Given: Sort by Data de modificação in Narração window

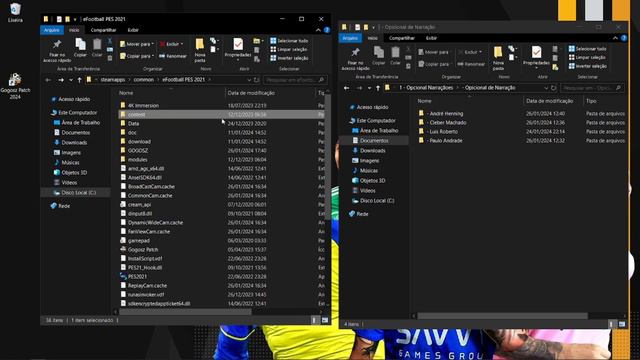Looking at the screenshot, I should (x=549, y=101).
